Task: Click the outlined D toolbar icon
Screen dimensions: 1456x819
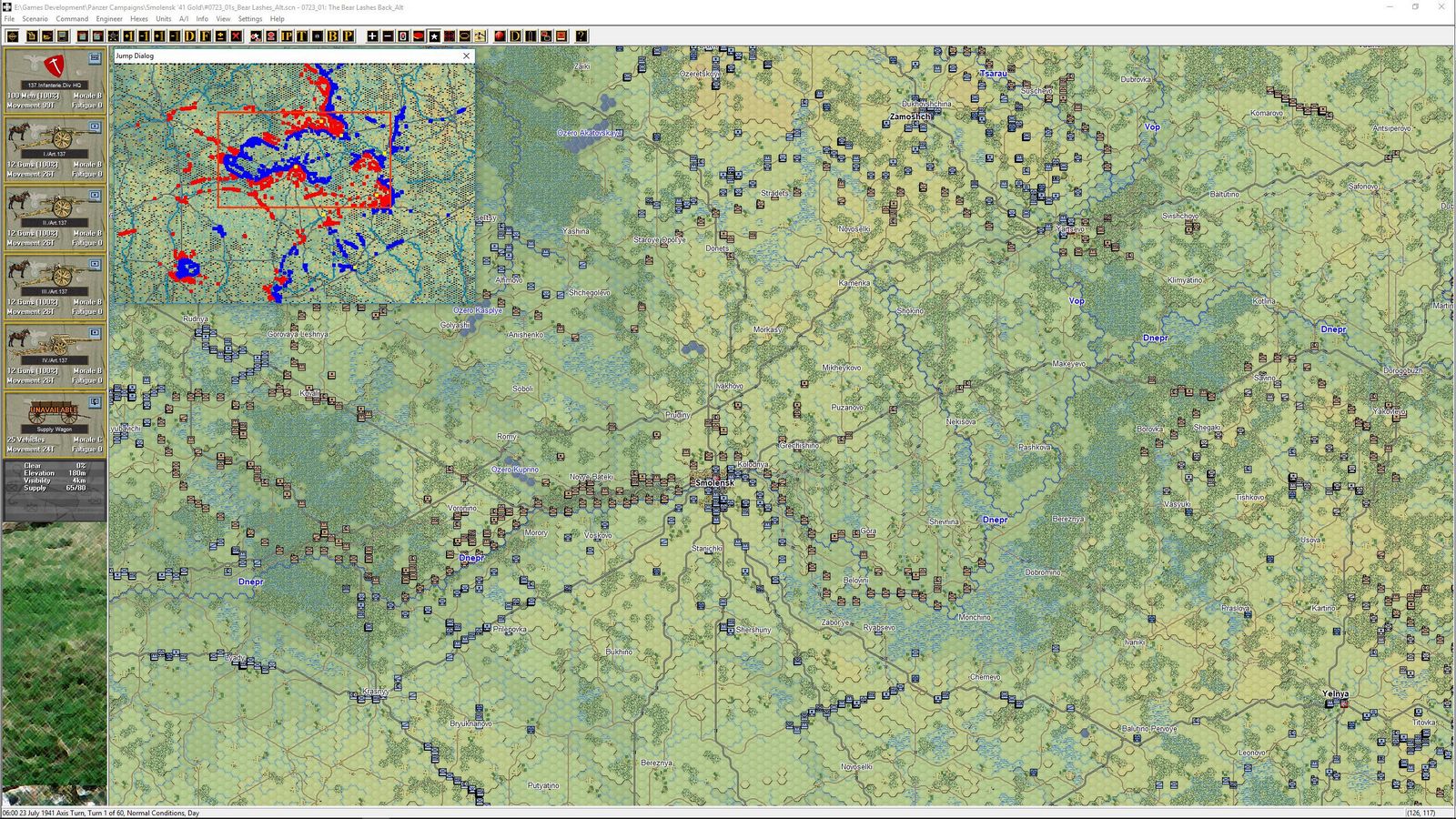Action: point(515,36)
